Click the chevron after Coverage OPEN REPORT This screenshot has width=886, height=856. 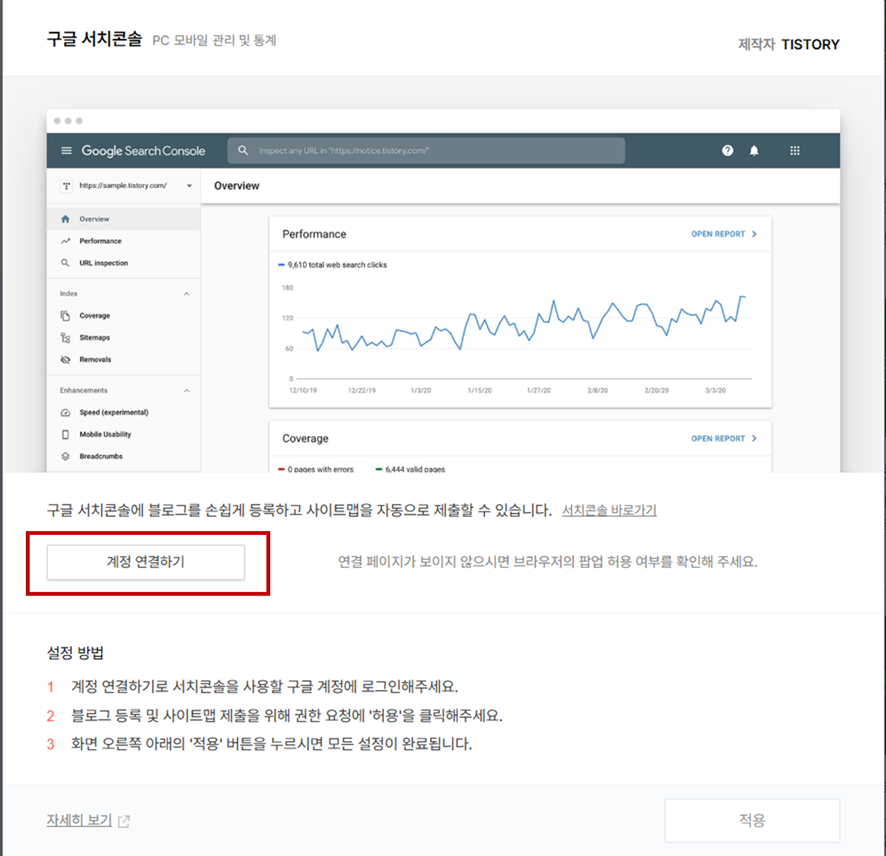pos(754,438)
